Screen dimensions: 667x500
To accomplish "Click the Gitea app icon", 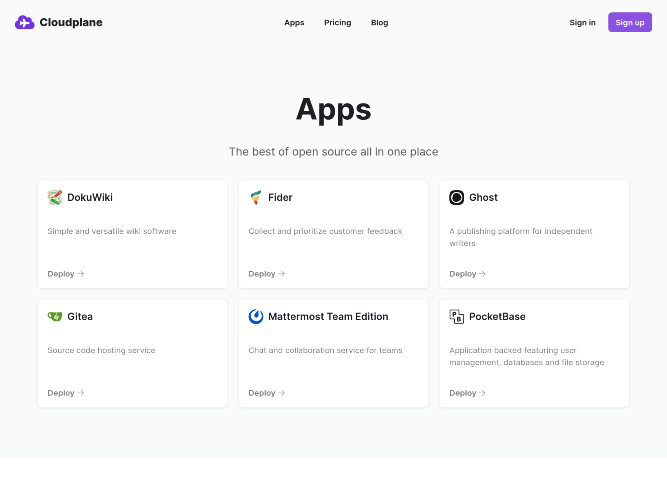I will tap(55, 316).
